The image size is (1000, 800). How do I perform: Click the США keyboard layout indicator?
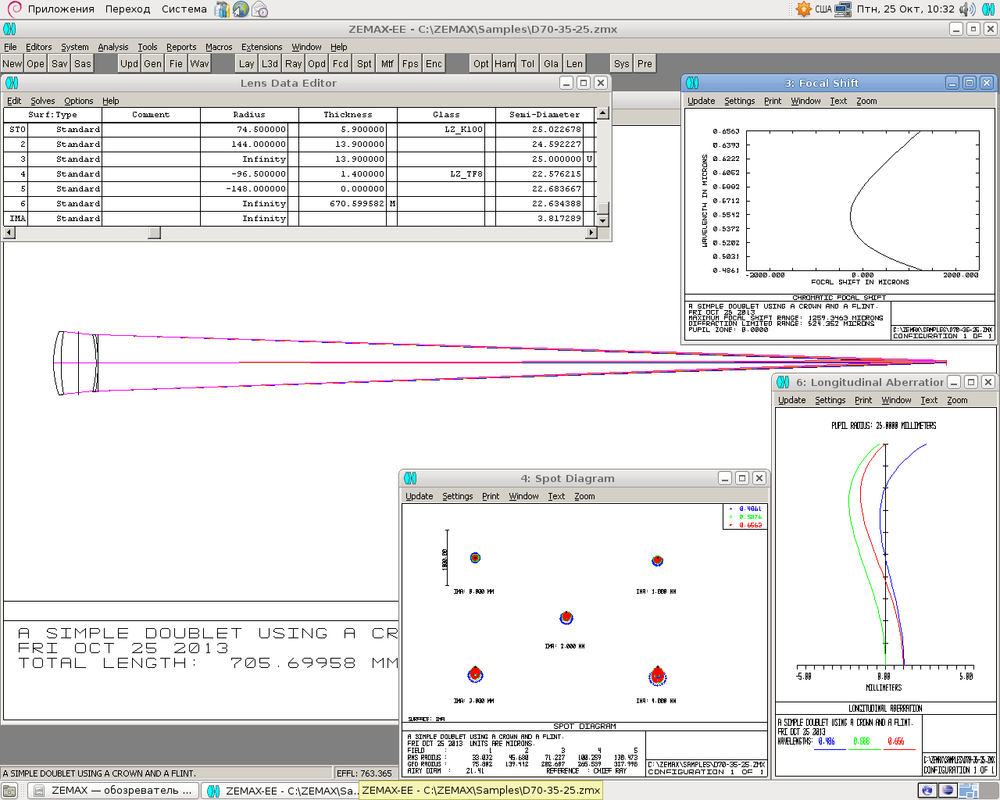[x=823, y=9]
